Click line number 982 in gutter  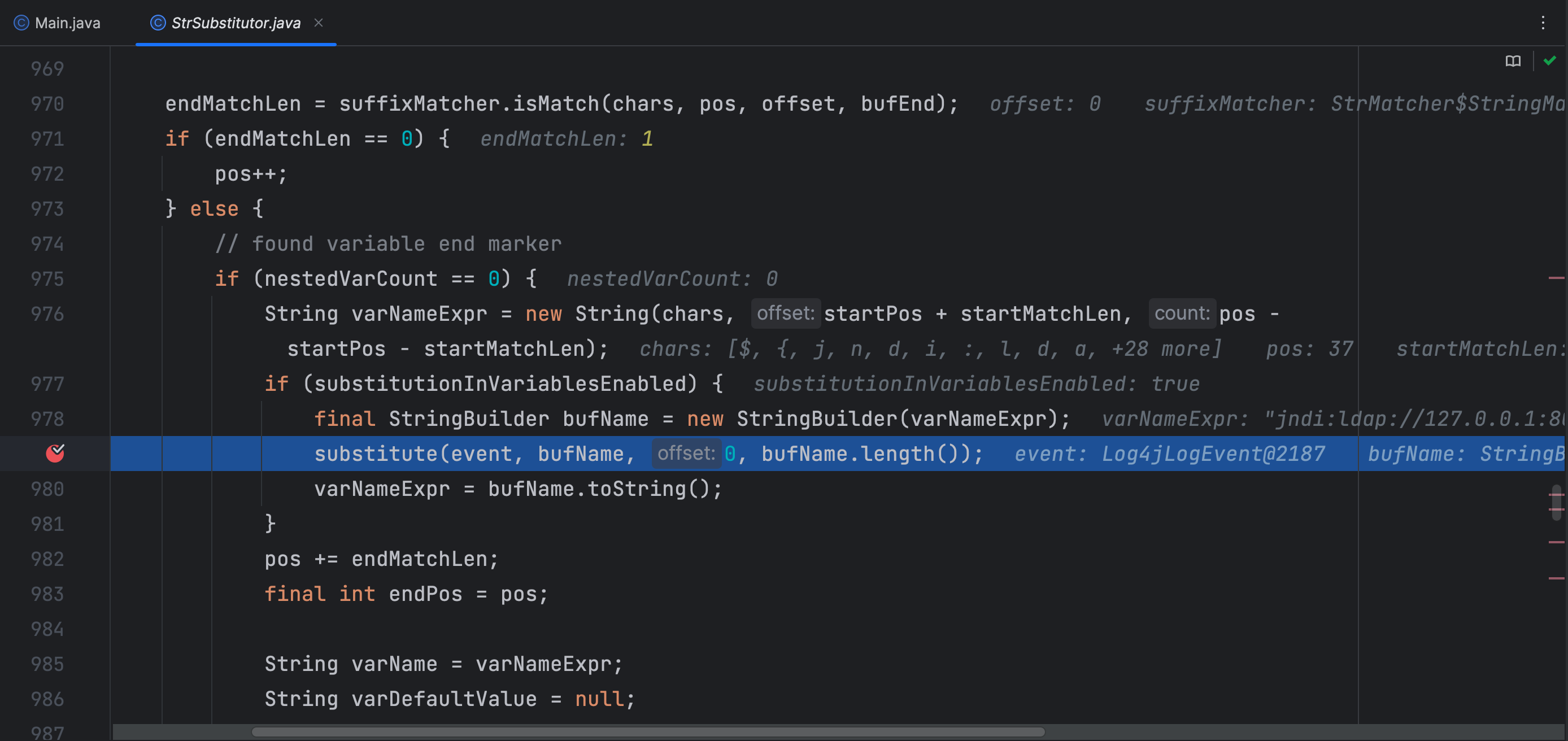click(47, 559)
